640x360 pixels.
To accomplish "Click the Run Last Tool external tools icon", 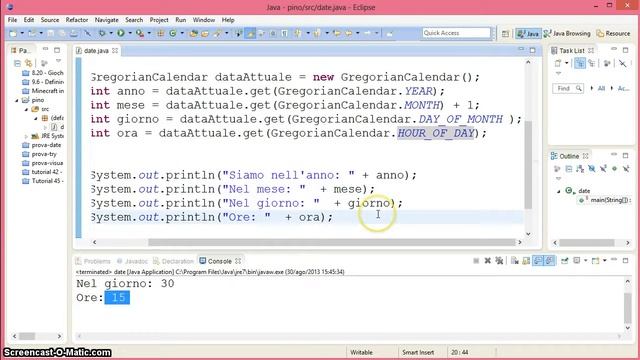I will coord(140,33).
